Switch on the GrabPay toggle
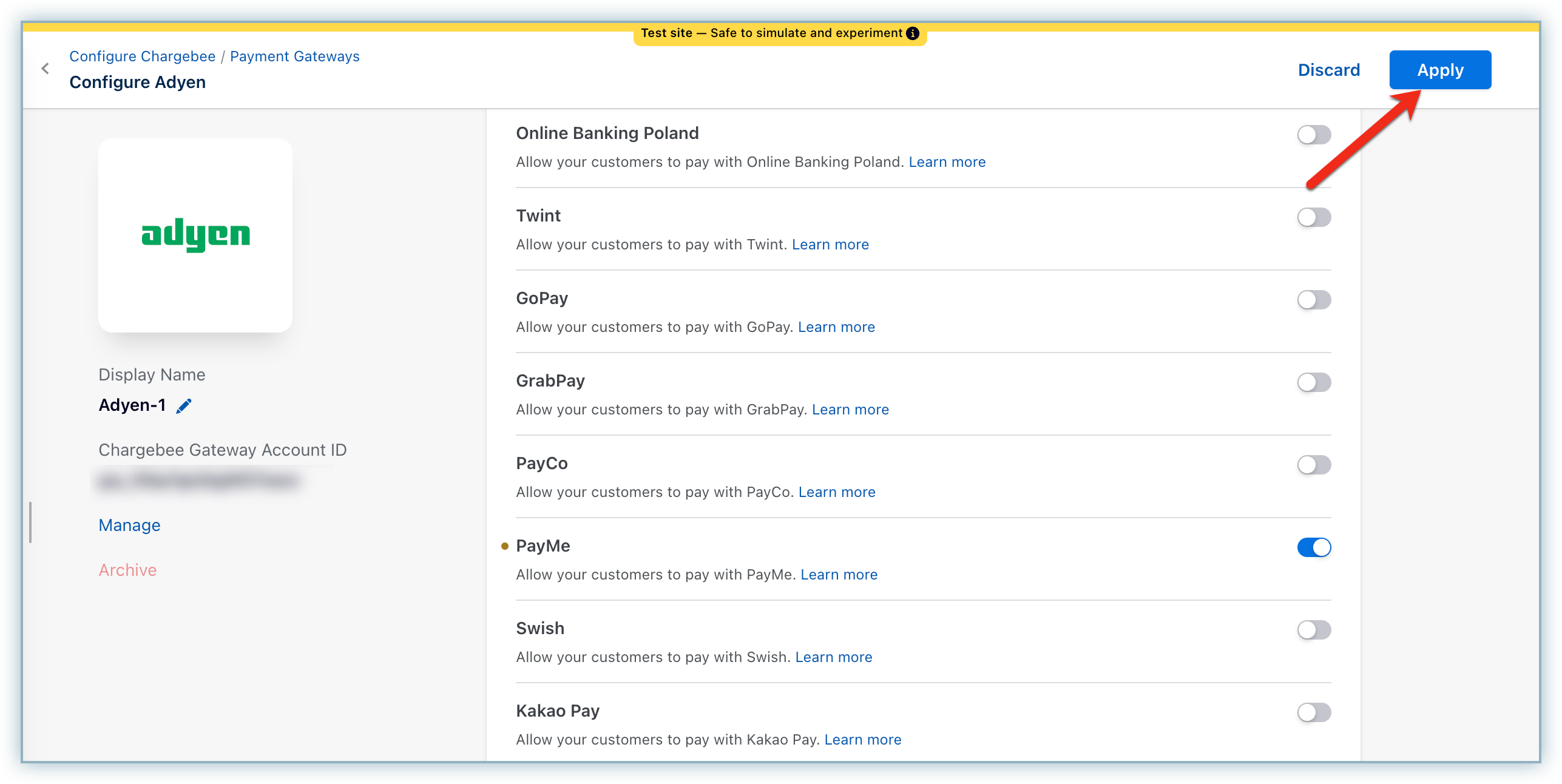1562x784 pixels. 1314,382
